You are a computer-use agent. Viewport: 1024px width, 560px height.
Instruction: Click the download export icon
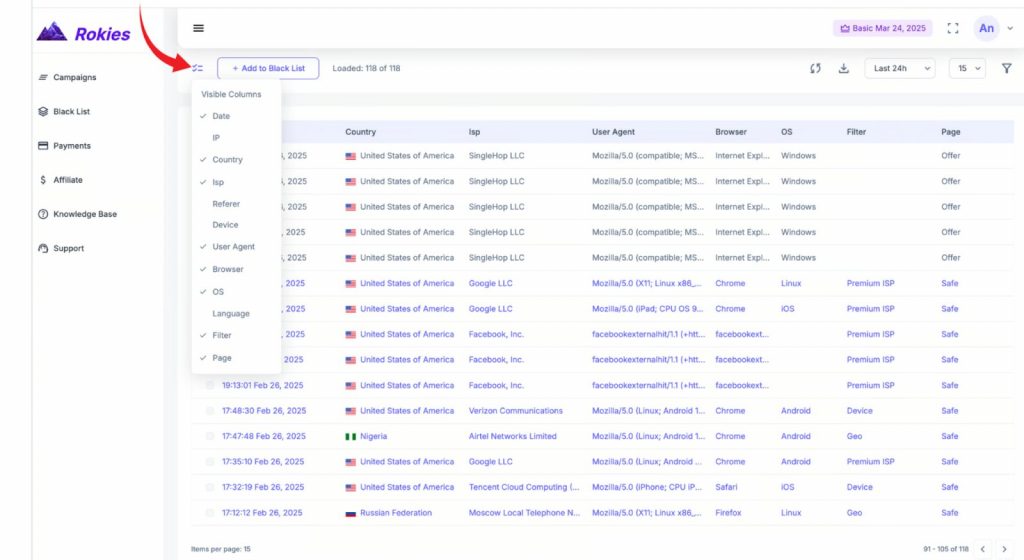click(844, 68)
